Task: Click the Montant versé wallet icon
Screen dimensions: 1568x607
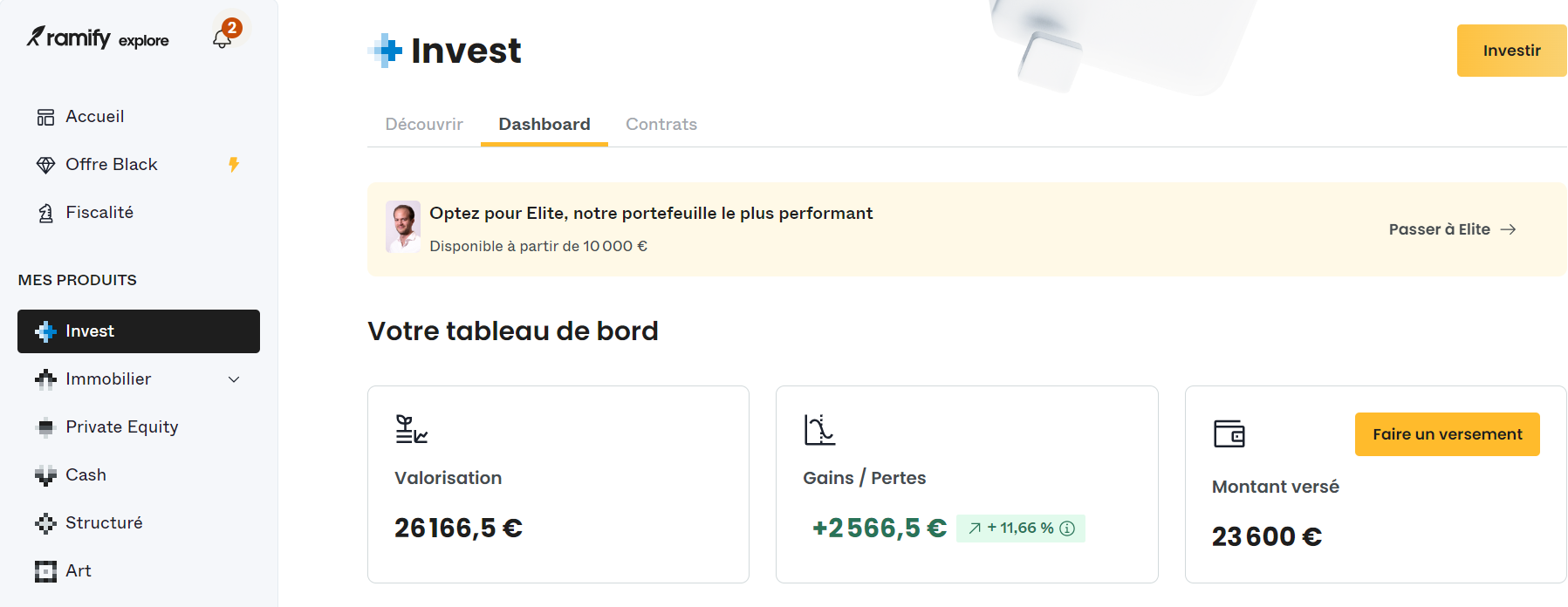Action: pyautogui.click(x=1229, y=433)
